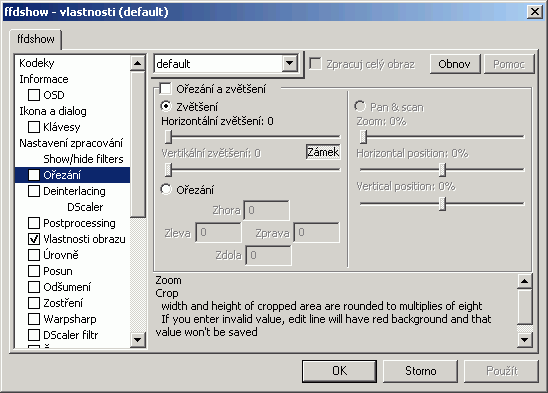Select Kodeky in the settings list
Image resolution: width=548 pixels, height=393 pixels.
pyautogui.click(x=37, y=63)
